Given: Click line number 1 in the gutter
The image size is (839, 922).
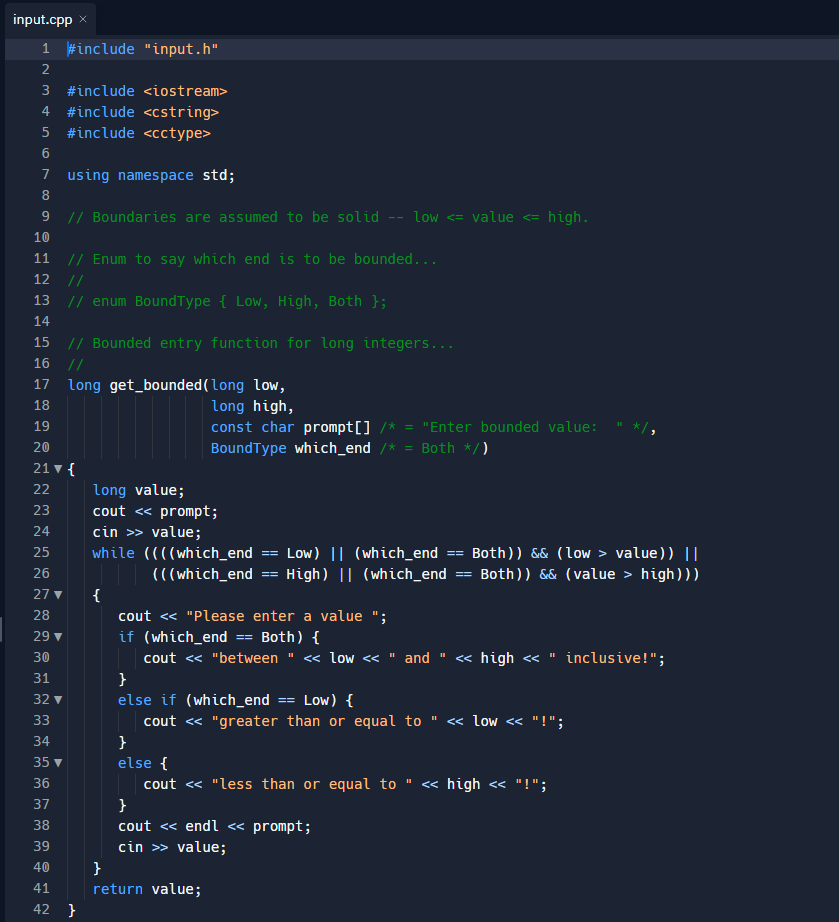Looking at the screenshot, I should (x=45, y=48).
